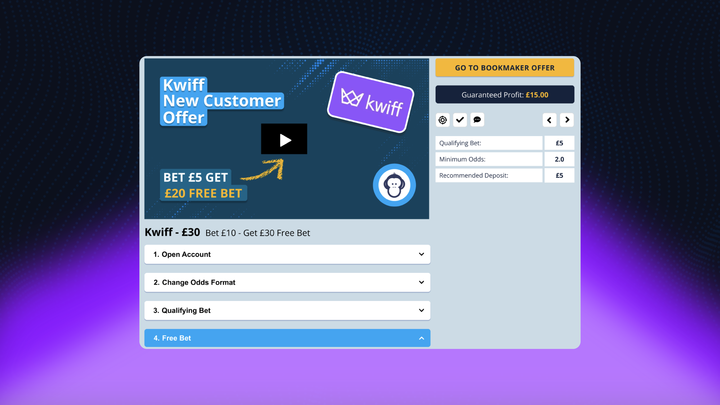Expand the Qualifying Bet step
Viewport: 720px width, 405px height.
coord(287,311)
